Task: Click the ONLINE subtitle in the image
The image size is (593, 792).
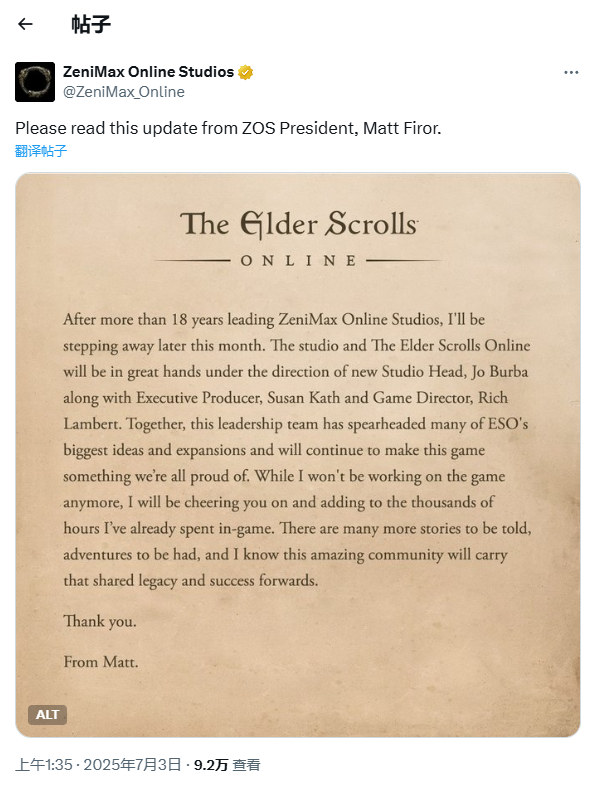Action: (298, 261)
